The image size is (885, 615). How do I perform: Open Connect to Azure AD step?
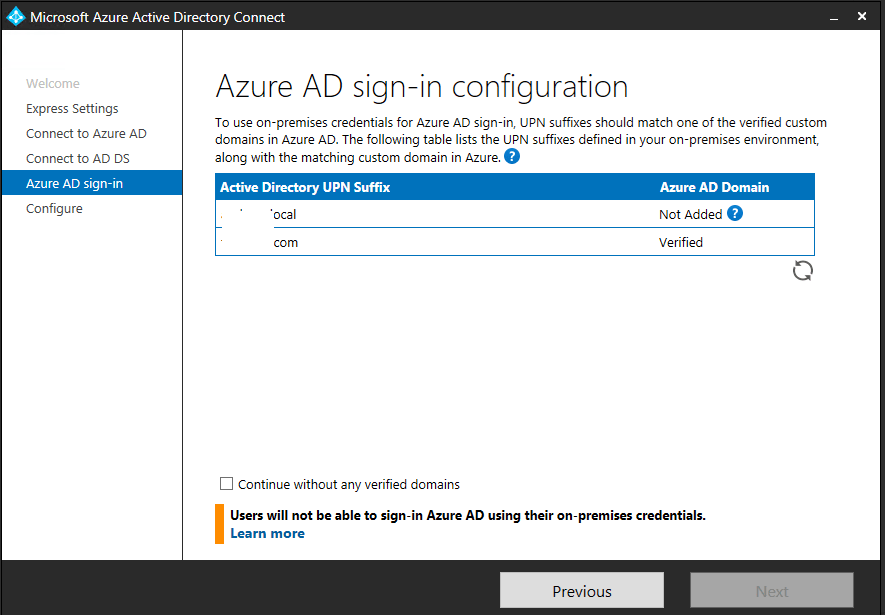point(86,134)
